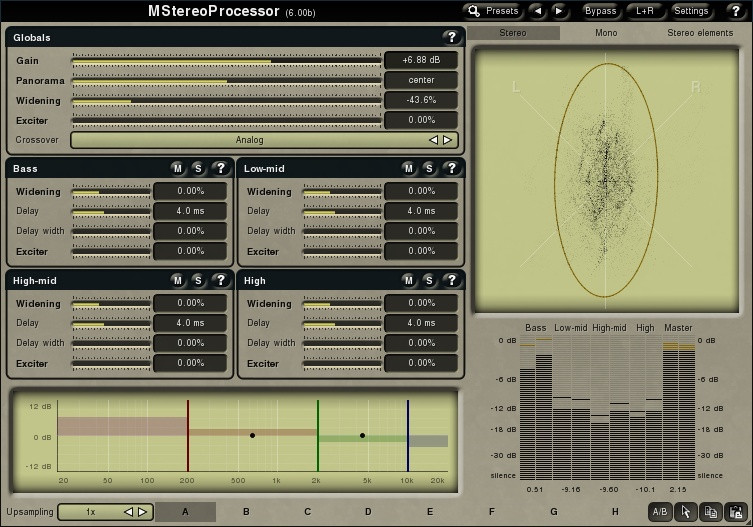Mute the High-mid band with M
Screen dimensions: 753x527
click(x=178, y=281)
